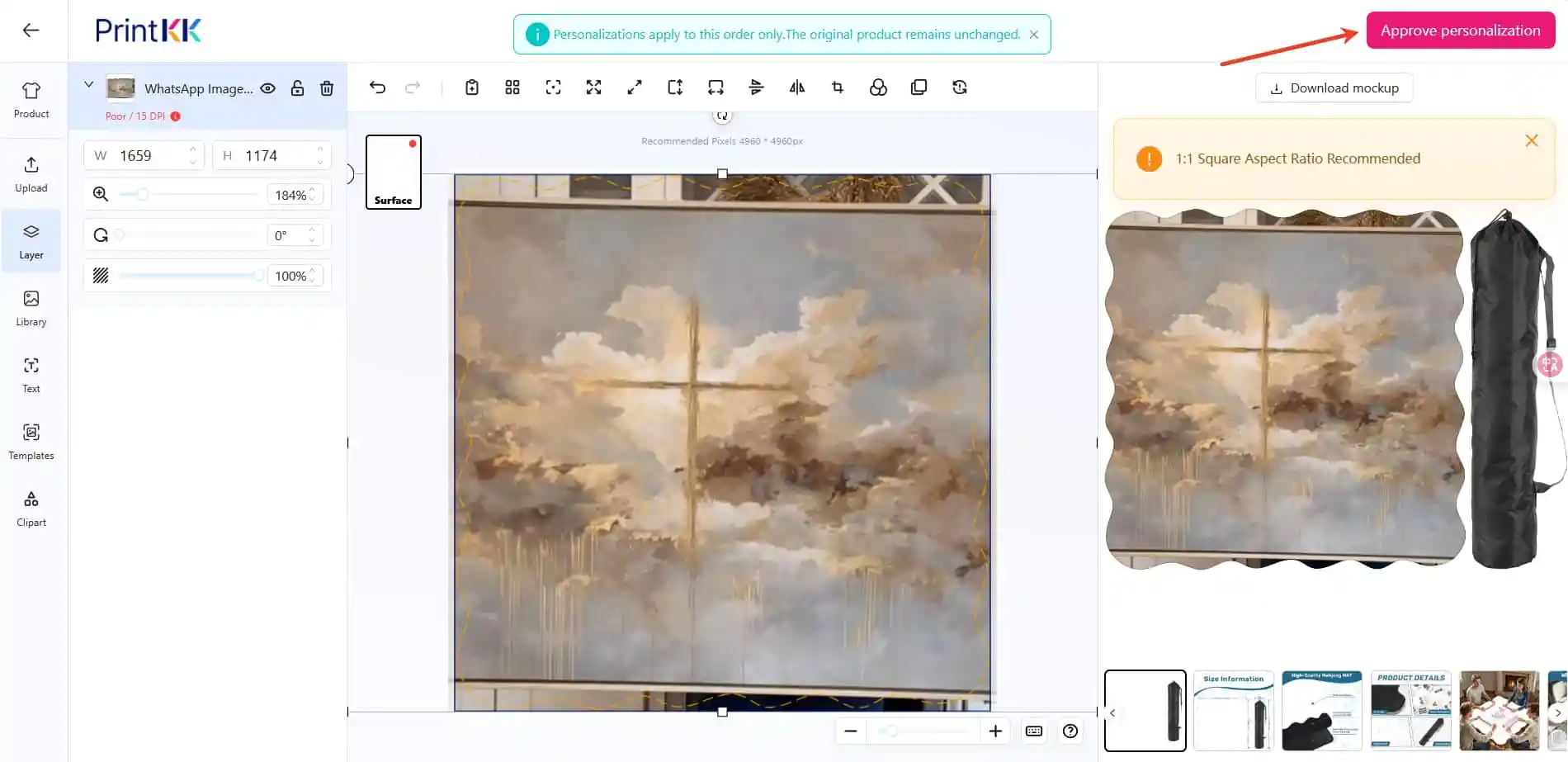Open the Clipart tab in sidebar
The image size is (1568, 762).
[31, 509]
